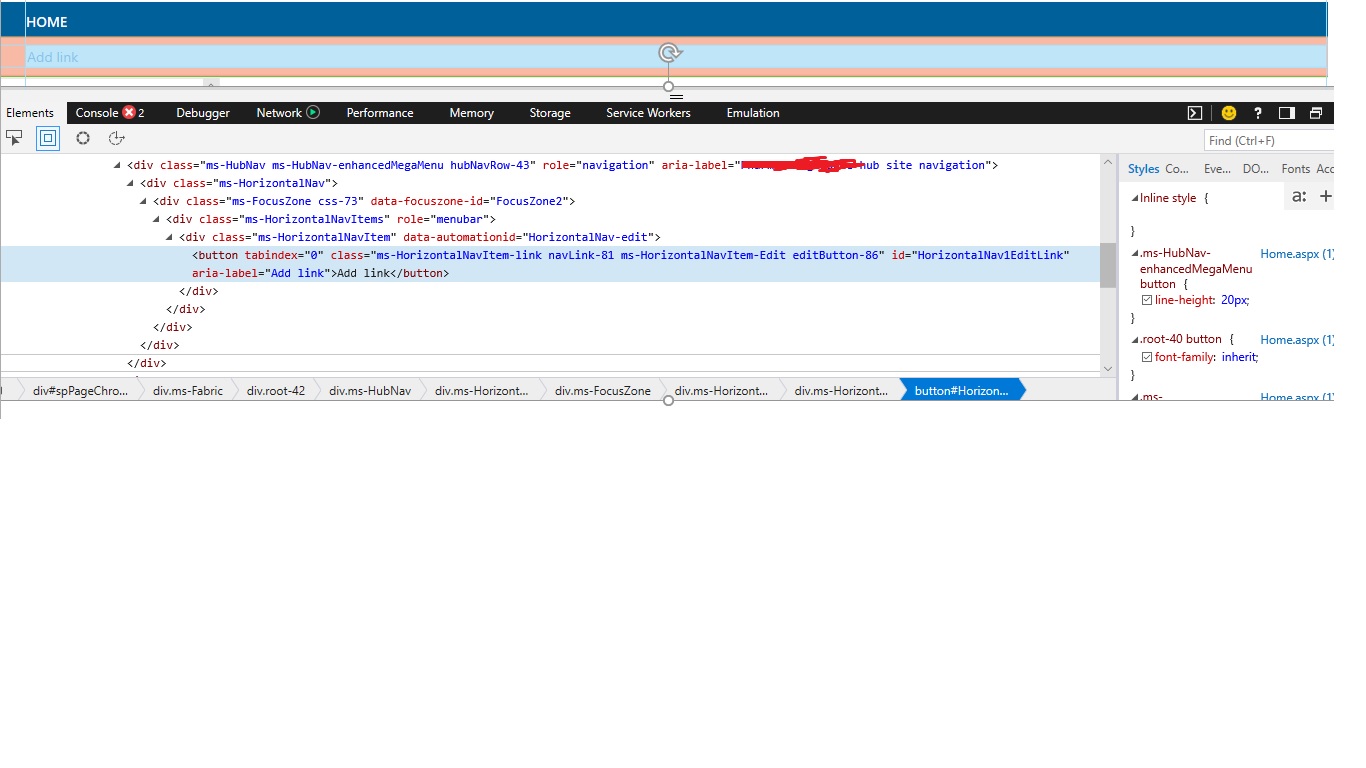Viewport: 1366px width, 768px height.
Task: Select button#Horizon... breadcrumb
Action: click(961, 390)
